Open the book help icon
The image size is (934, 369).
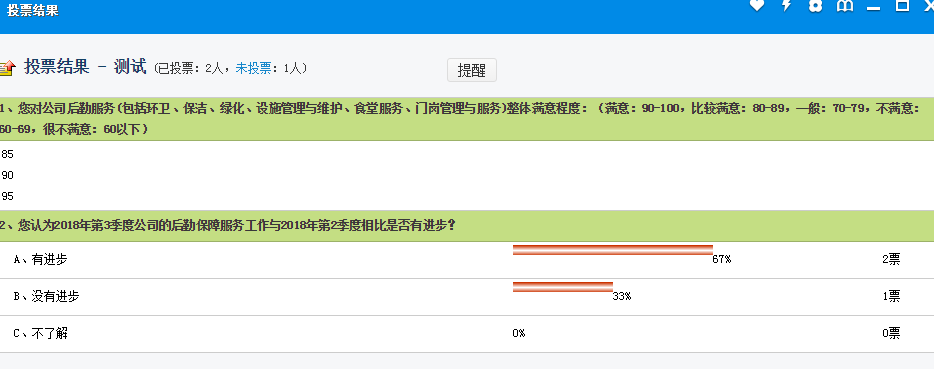pyautogui.click(x=845, y=5)
